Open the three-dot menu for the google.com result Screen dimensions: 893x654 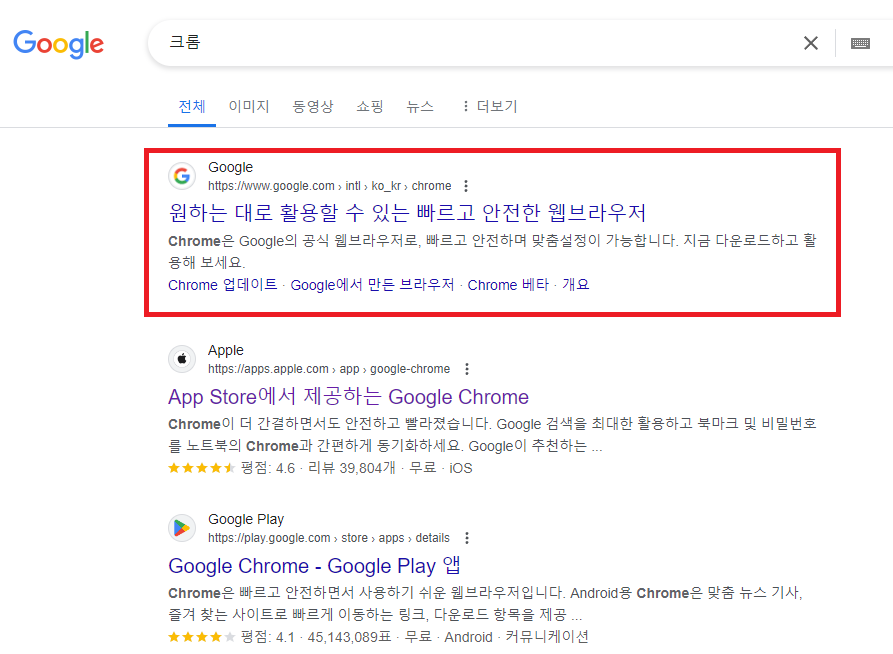(x=466, y=186)
